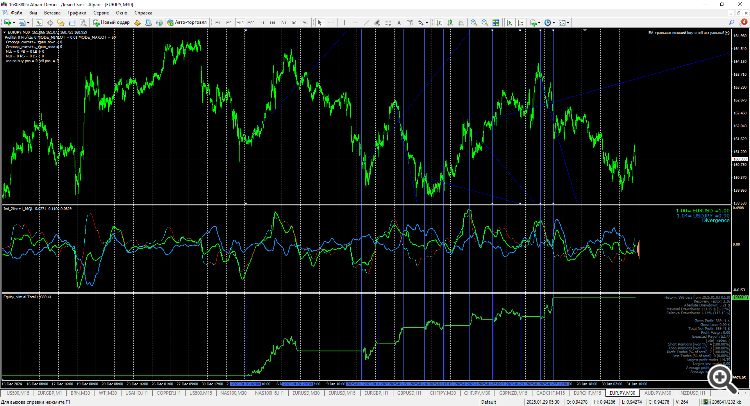The width and height of the screenshot is (750, 406).
Task: Expand the Profiles dropdown arrow
Action: (28, 22)
